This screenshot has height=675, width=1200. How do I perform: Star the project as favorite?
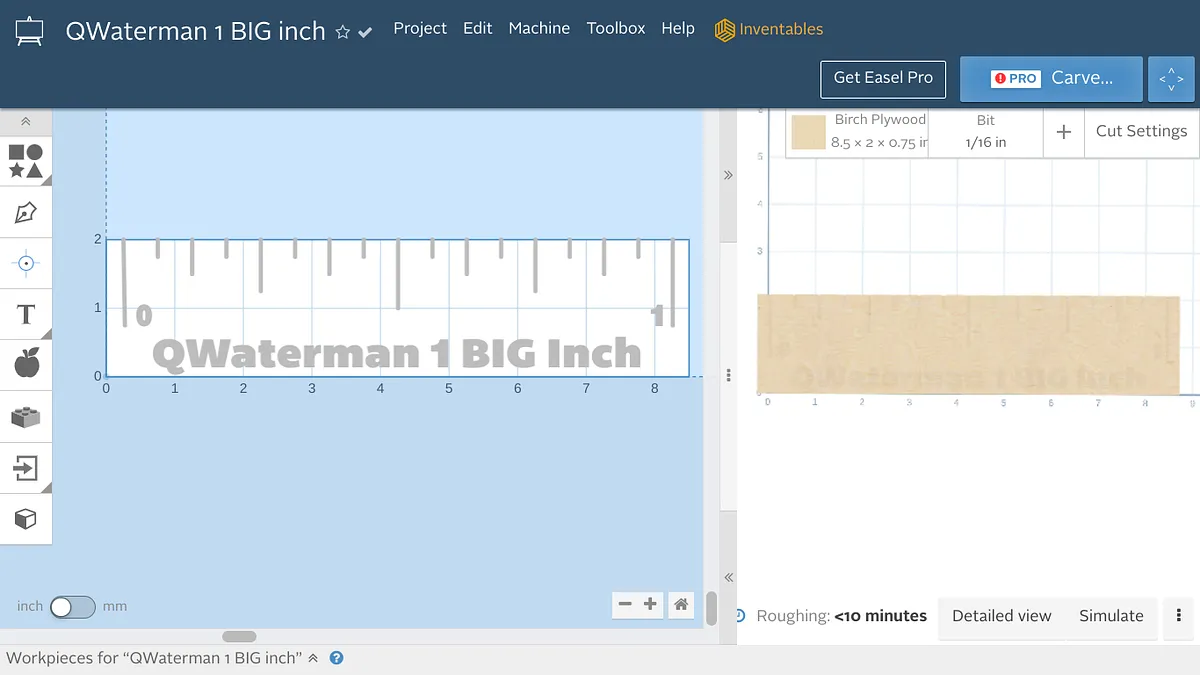342,32
